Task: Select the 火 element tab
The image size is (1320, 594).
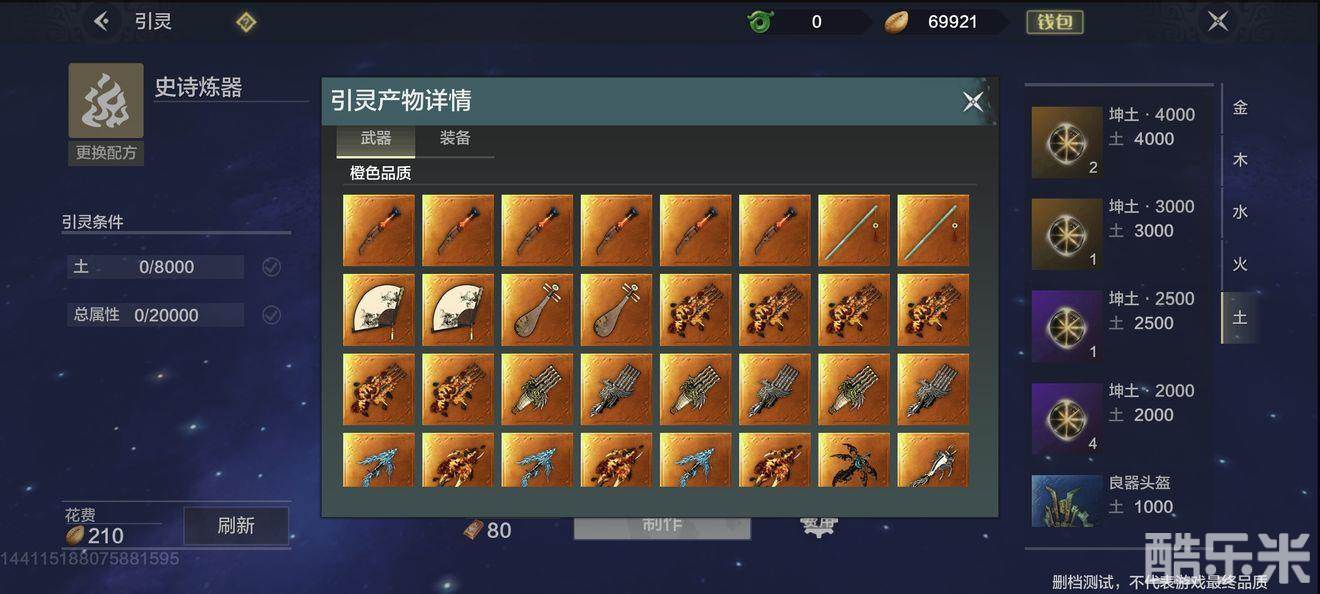Action: 1240,264
